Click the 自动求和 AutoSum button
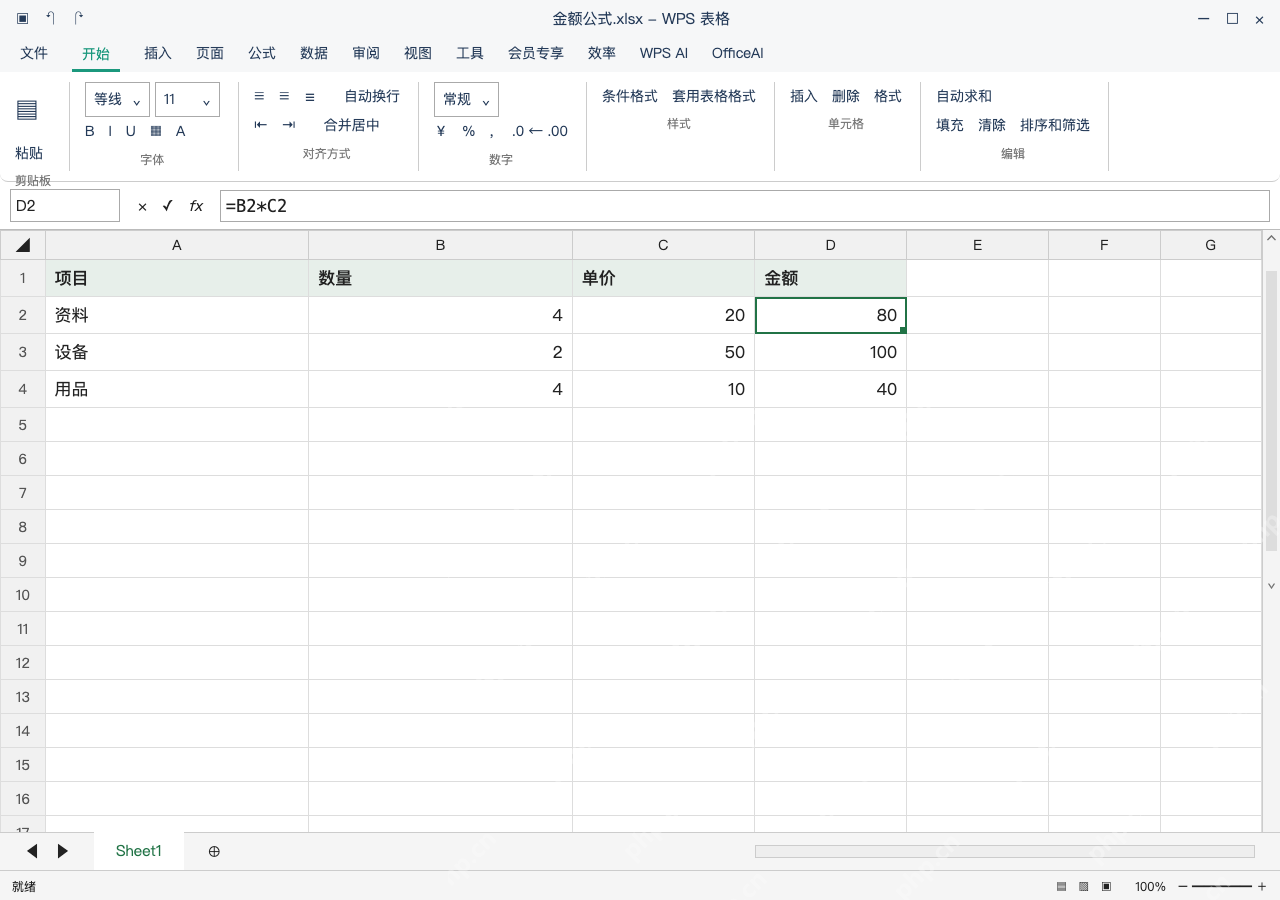1280x900 pixels. pyautogui.click(x=964, y=96)
